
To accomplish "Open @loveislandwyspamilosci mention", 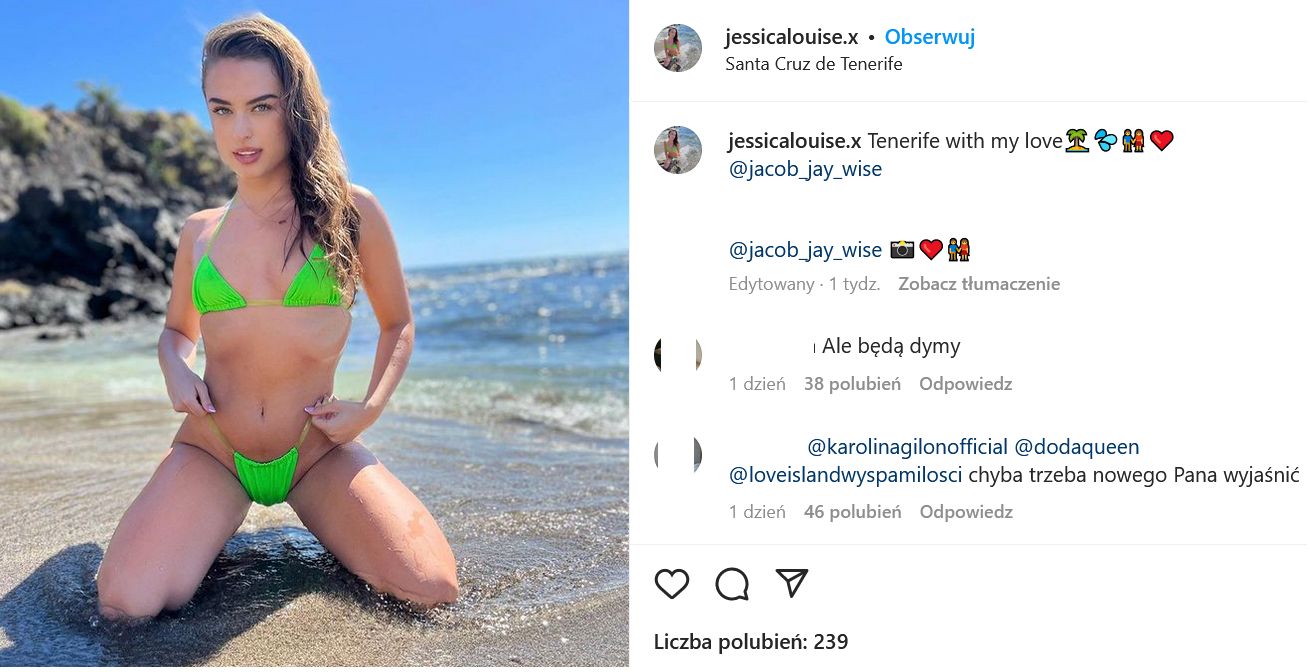I will tap(846, 475).
